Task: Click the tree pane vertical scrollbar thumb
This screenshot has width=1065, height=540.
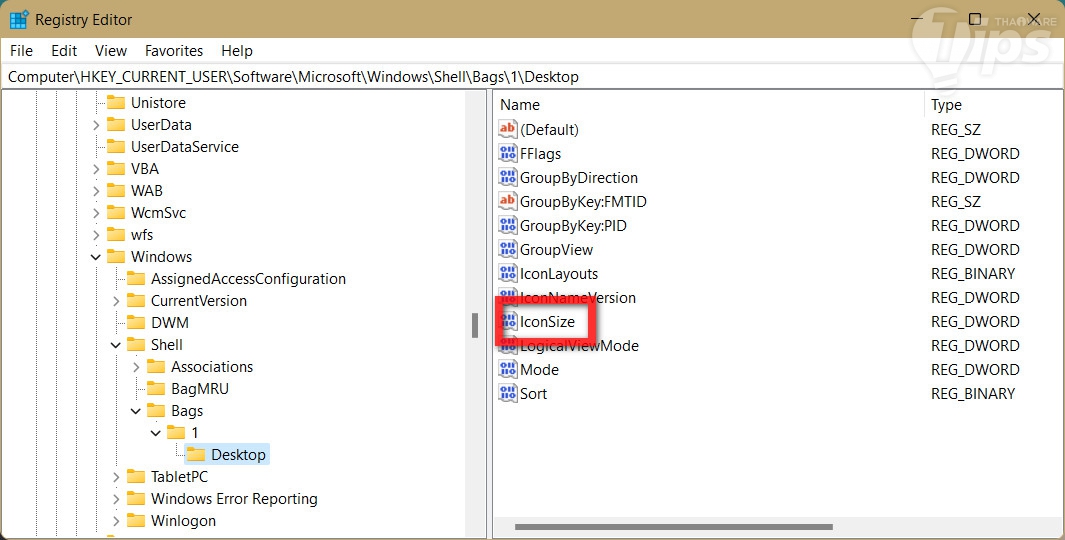Action: coord(475,325)
